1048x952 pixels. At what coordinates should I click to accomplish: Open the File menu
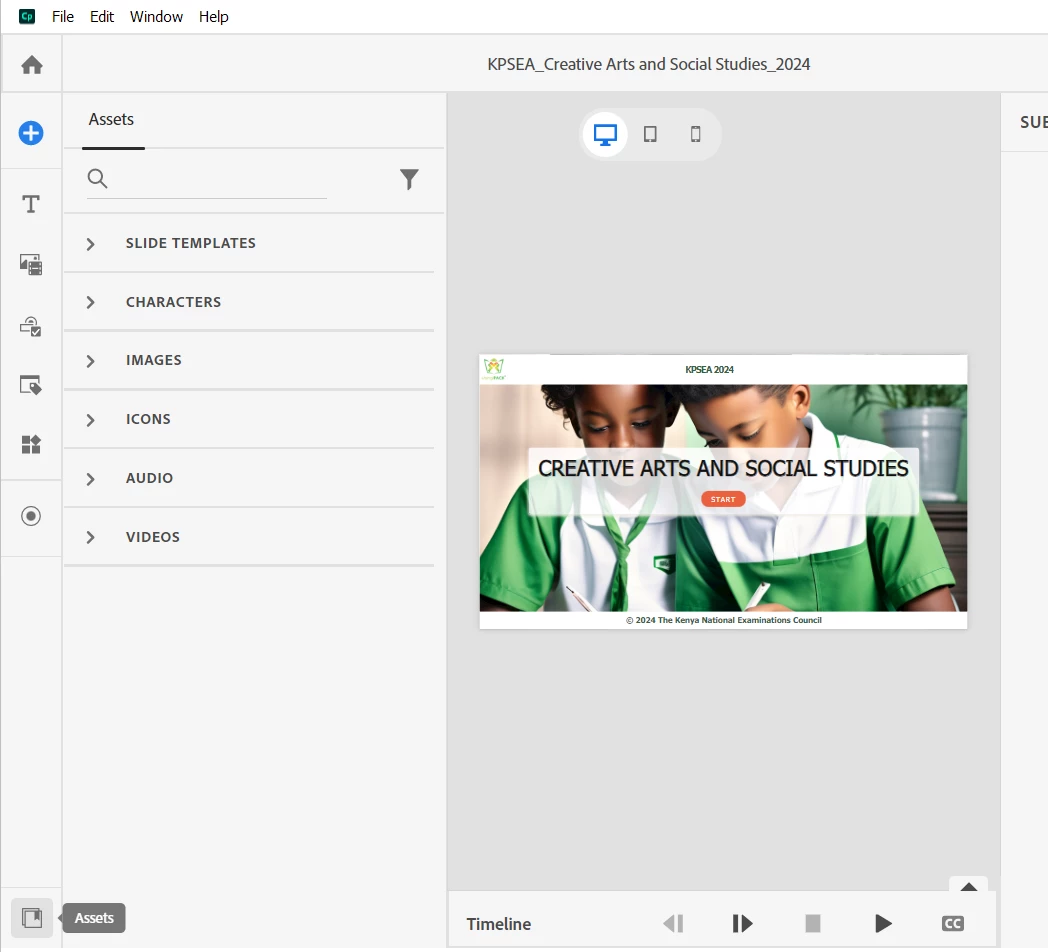(63, 17)
